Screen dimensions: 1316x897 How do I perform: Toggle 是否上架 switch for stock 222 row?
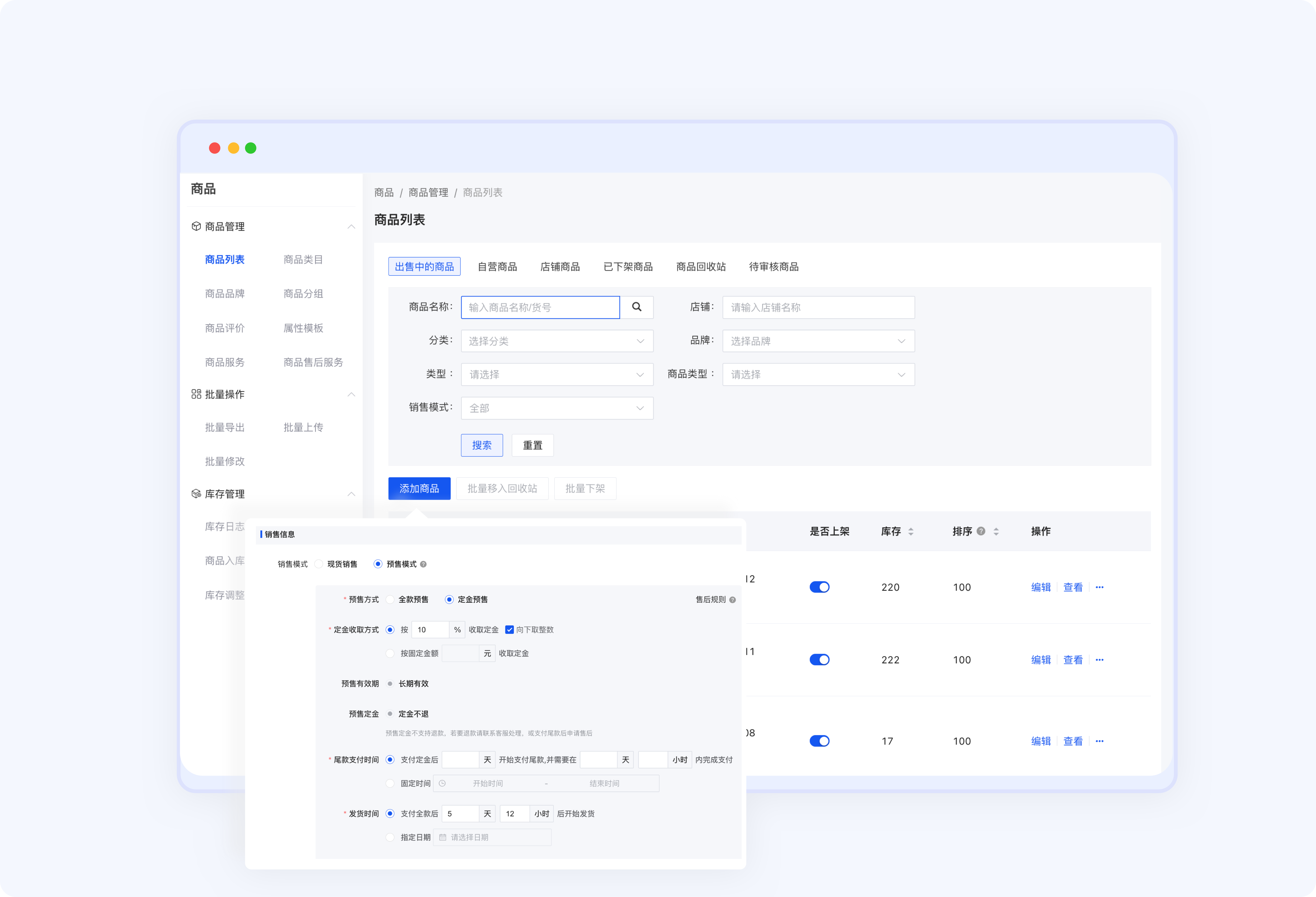click(x=819, y=660)
